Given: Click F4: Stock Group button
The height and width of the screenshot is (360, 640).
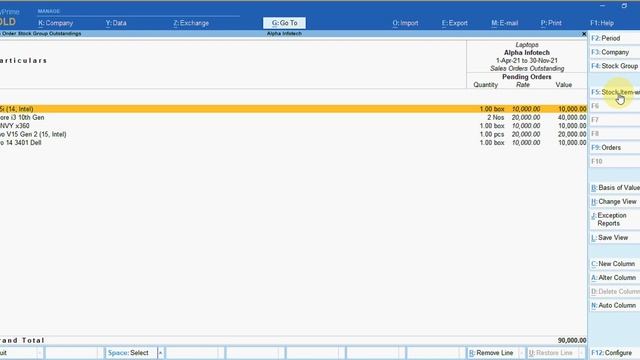Looking at the screenshot, I should (614, 66).
